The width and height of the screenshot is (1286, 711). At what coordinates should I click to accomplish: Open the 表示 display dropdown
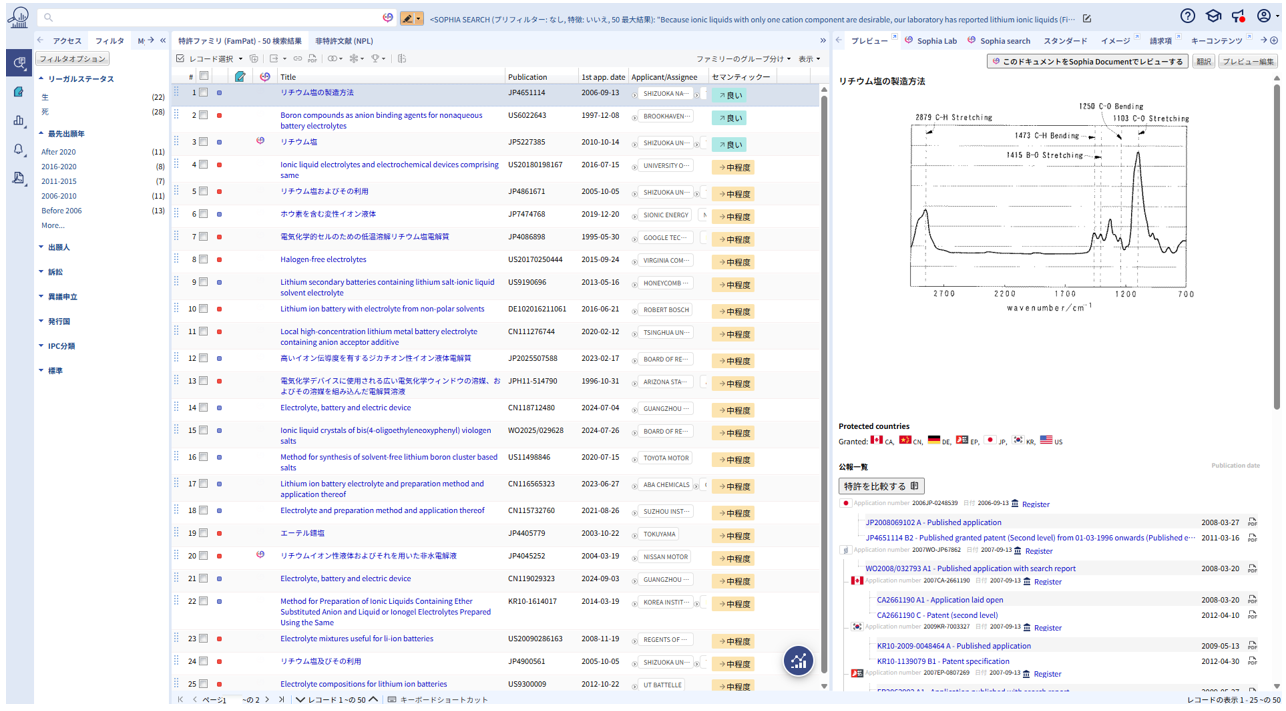tap(809, 59)
